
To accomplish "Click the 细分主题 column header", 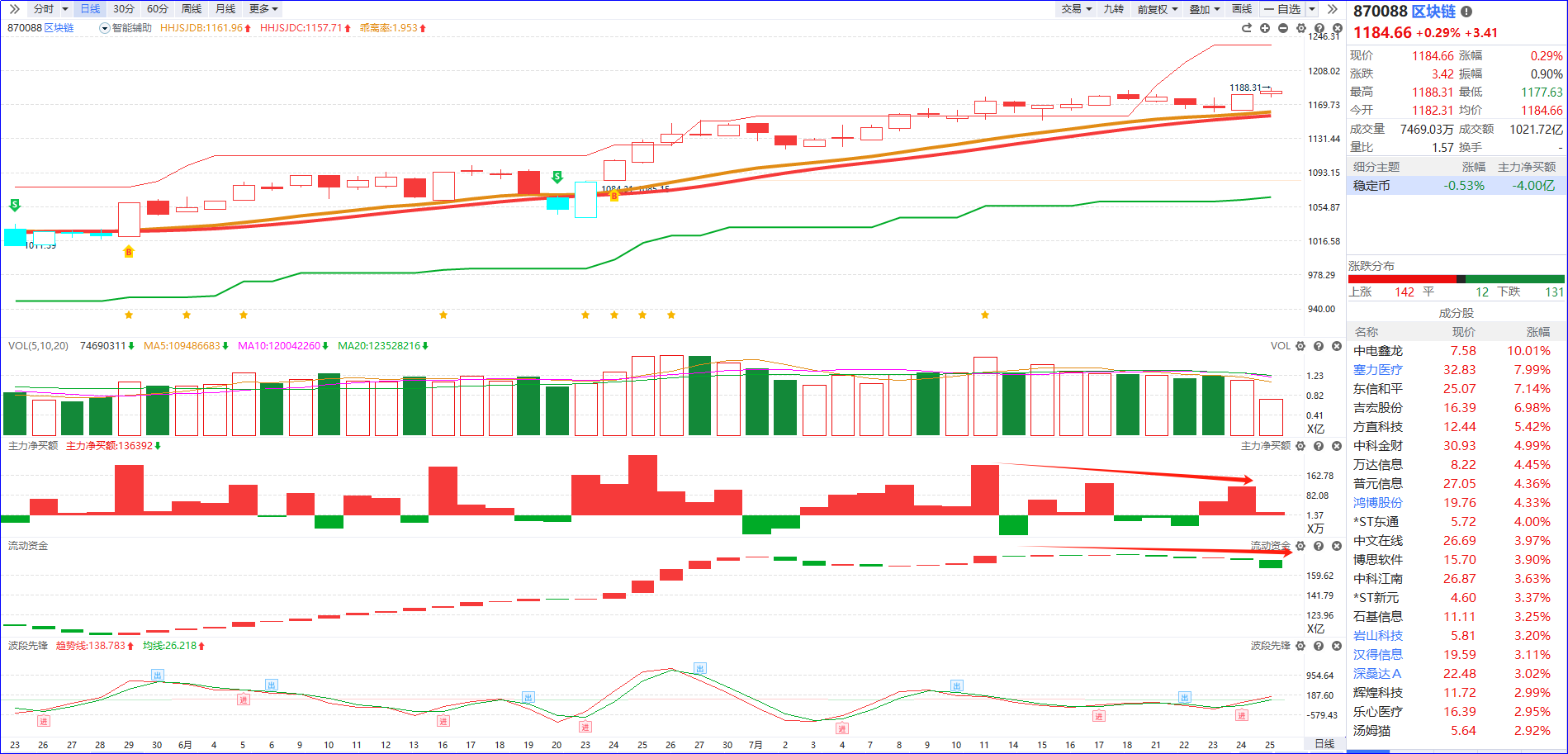I will click(1376, 167).
